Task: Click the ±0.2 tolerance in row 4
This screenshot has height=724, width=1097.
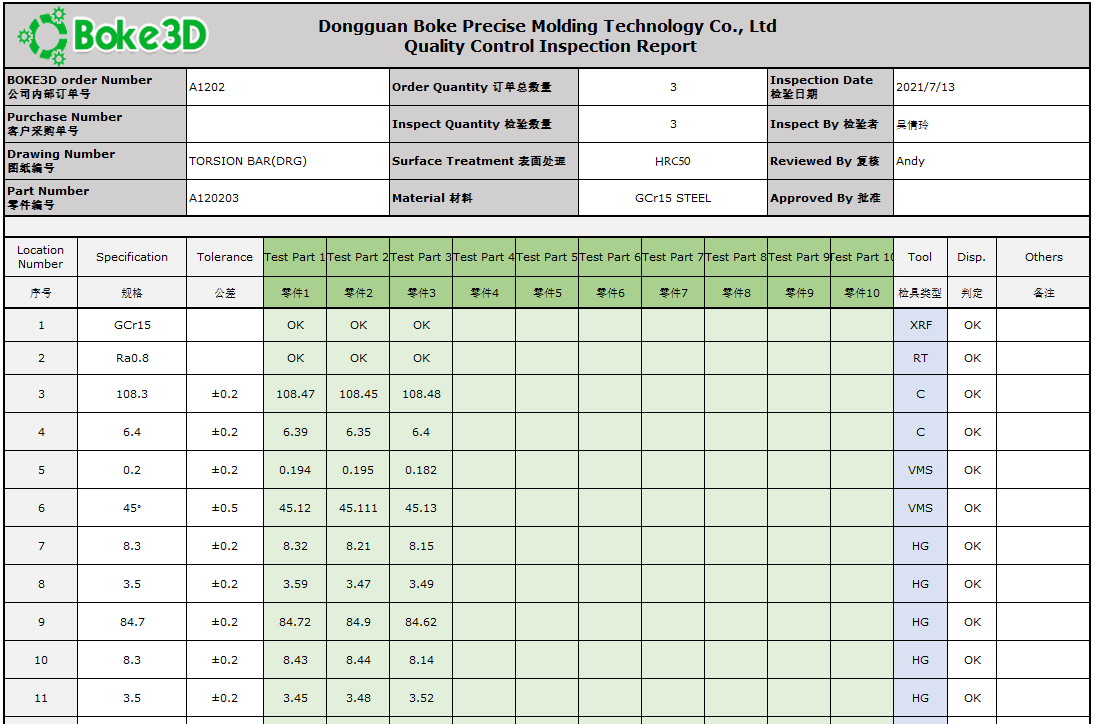Action: (x=225, y=432)
